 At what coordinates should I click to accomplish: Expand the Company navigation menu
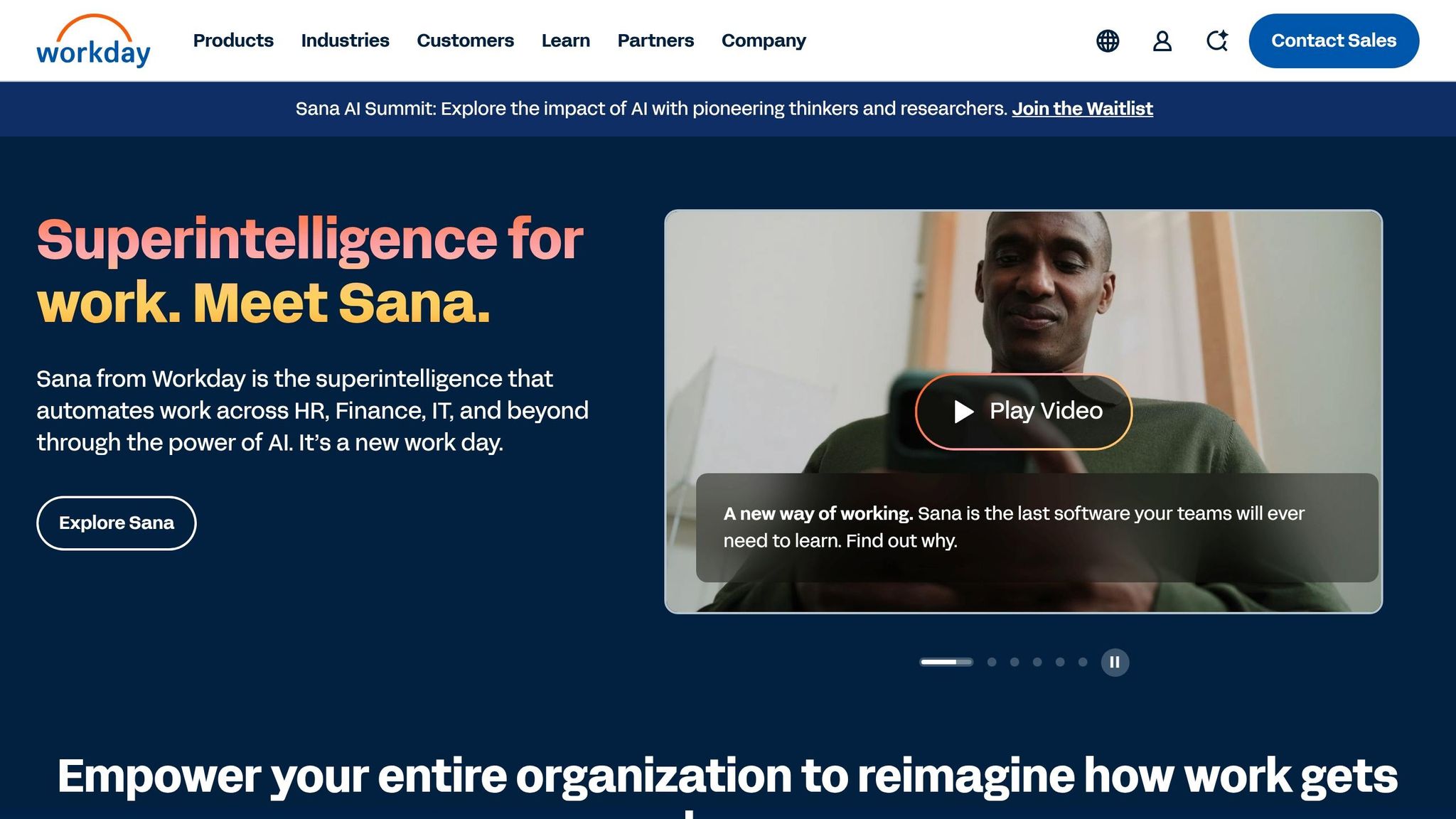pos(764,41)
